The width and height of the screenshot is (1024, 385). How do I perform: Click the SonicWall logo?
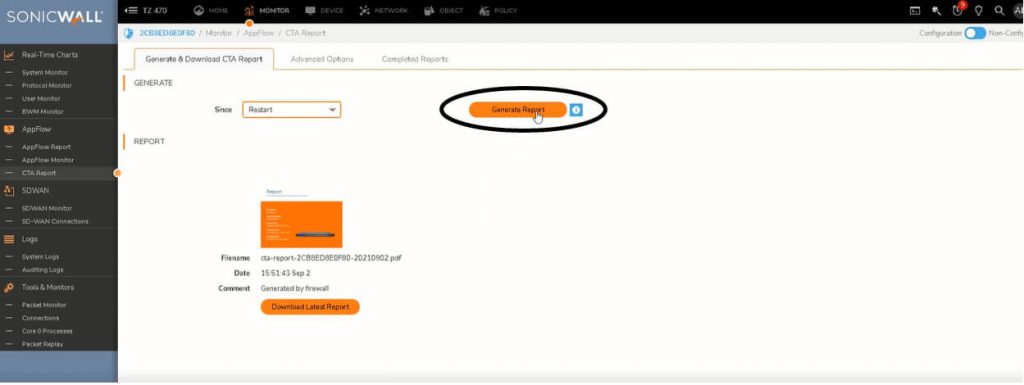[55, 17]
